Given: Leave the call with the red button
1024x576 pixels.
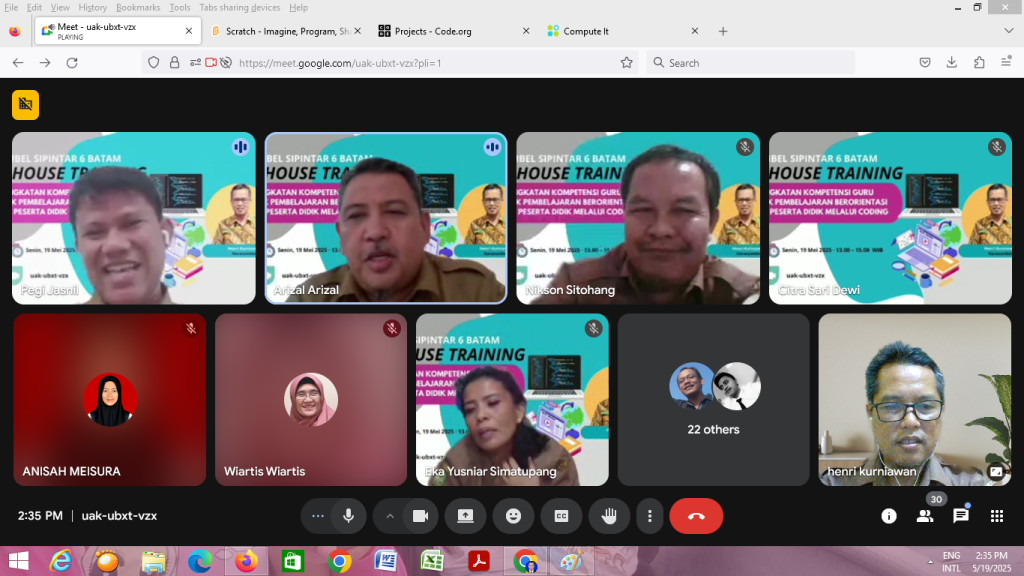Looking at the screenshot, I should [696, 516].
